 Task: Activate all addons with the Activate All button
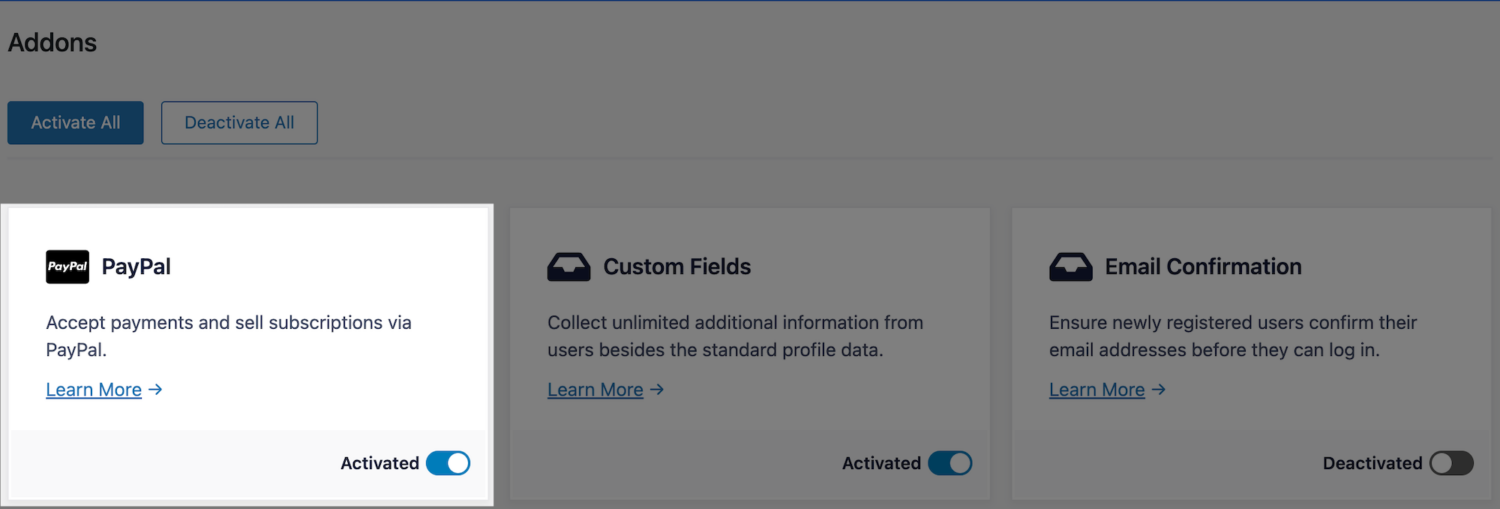(76, 122)
